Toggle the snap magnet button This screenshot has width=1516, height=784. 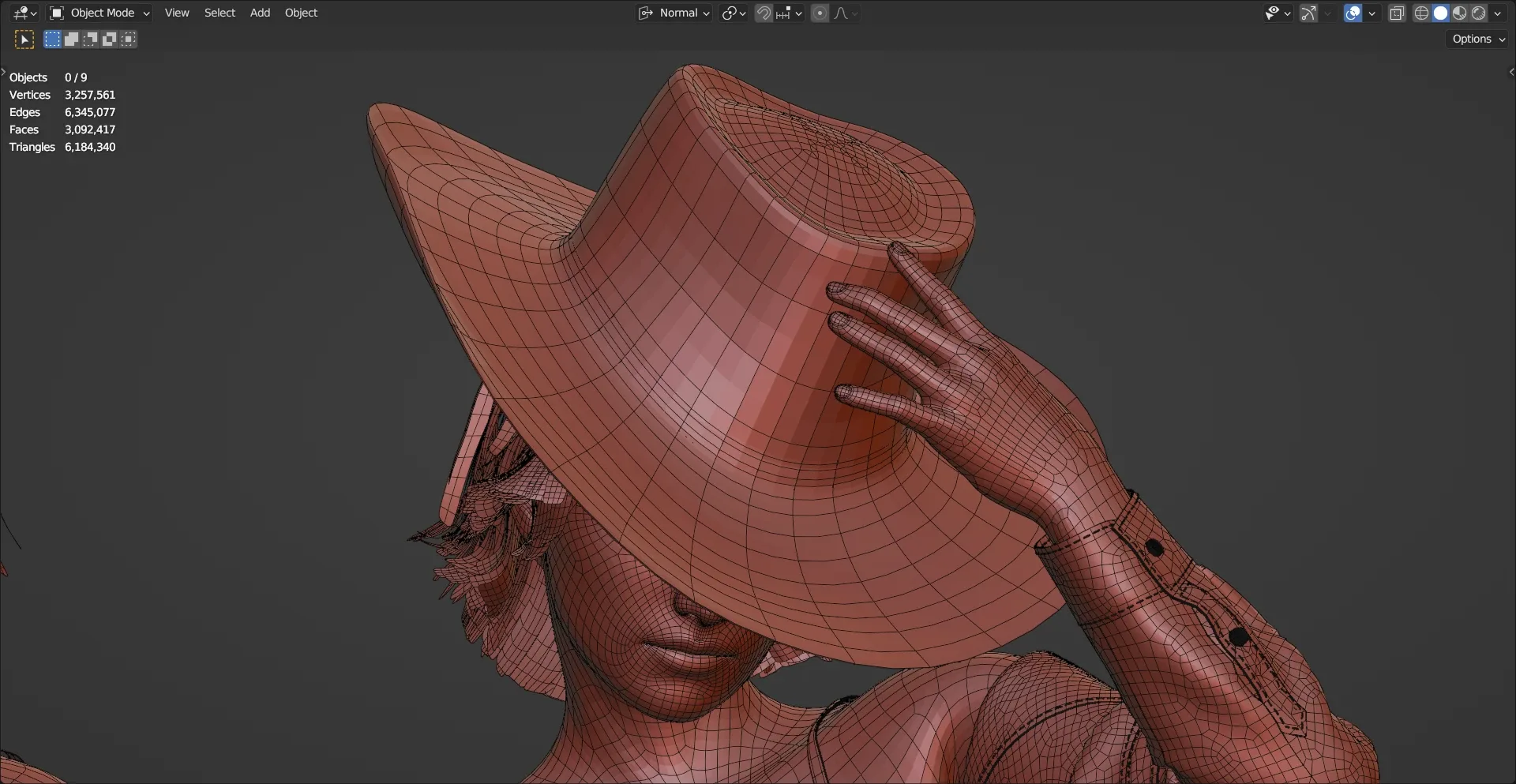(x=764, y=13)
